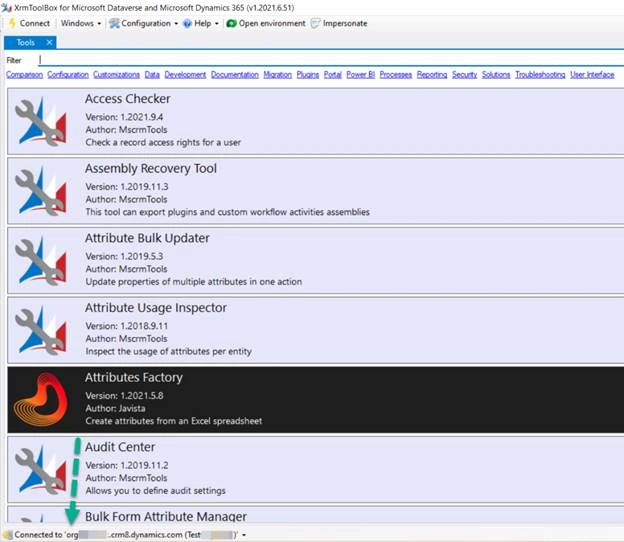Select the Audit Center tool icon

pyautogui.click(x=41, y=470)
